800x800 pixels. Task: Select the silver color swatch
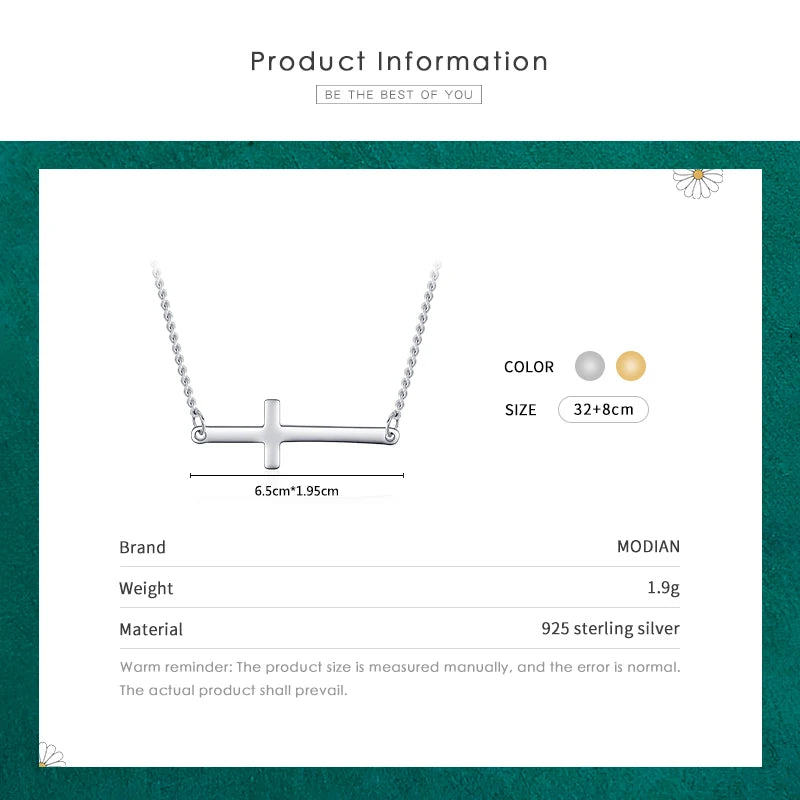click(590, 366)
